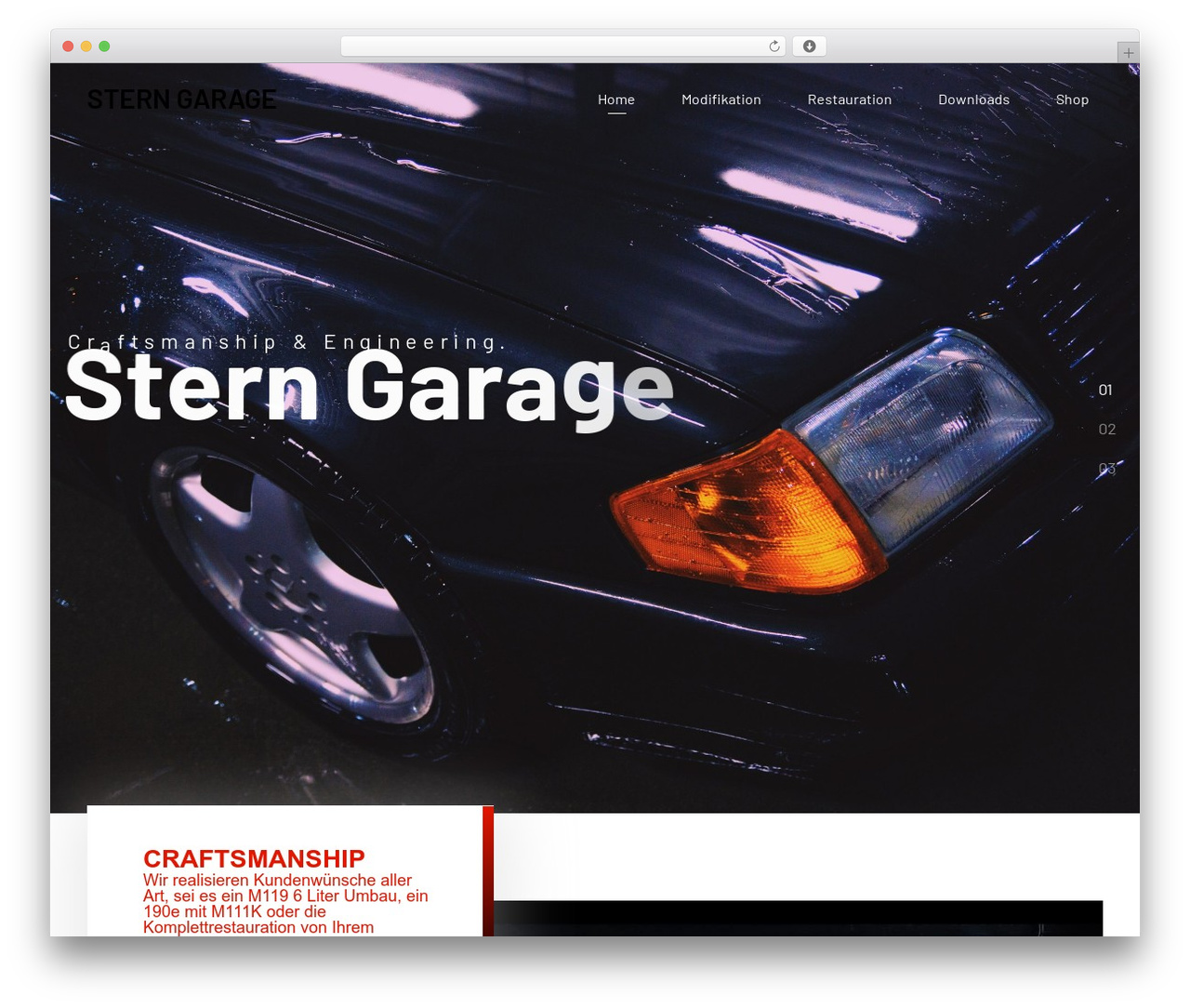
Task: Click the large Stern Garage hero title
Action: 369,388
